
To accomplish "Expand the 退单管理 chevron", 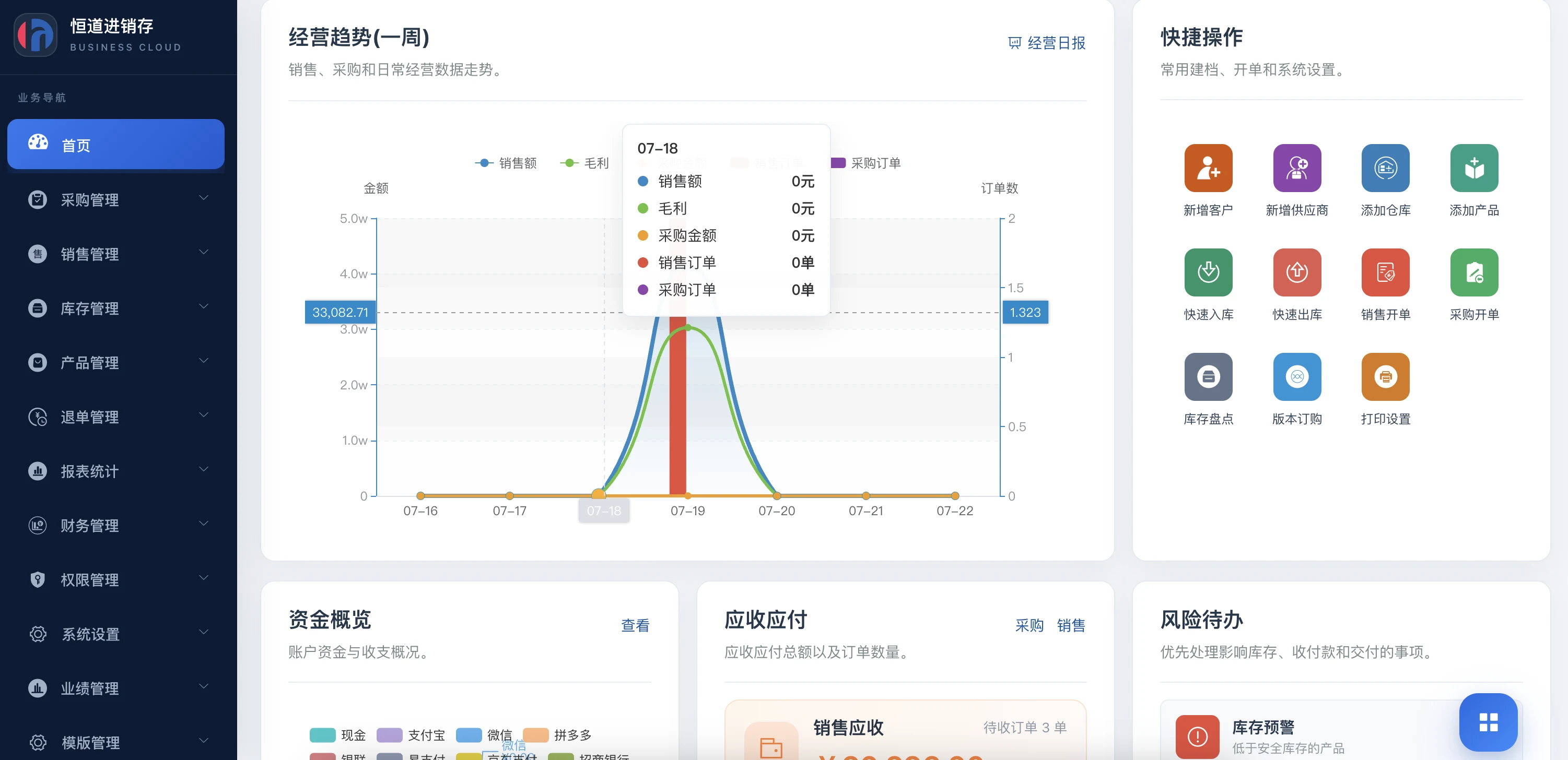I will pos(203,415).
